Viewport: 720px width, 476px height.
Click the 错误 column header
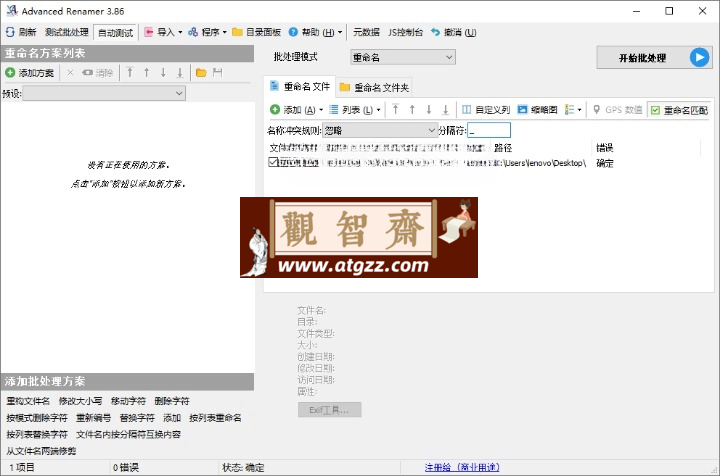pos(604,148)
